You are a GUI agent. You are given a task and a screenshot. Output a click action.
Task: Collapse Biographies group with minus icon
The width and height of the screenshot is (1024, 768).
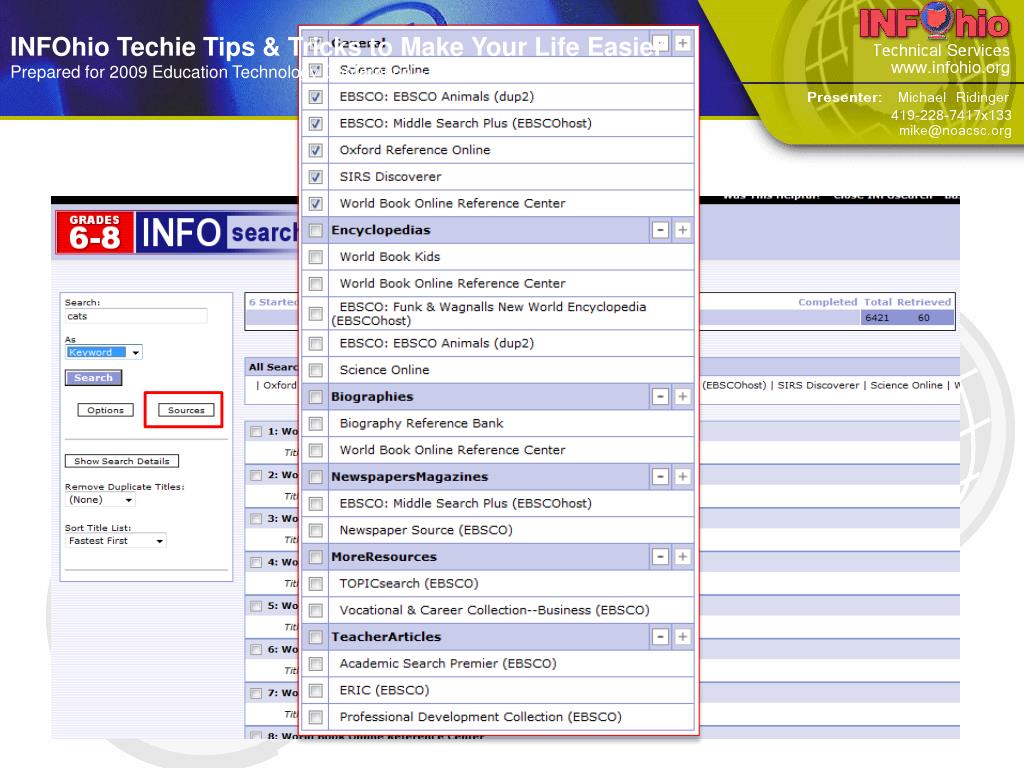click(x=660, y=396)
